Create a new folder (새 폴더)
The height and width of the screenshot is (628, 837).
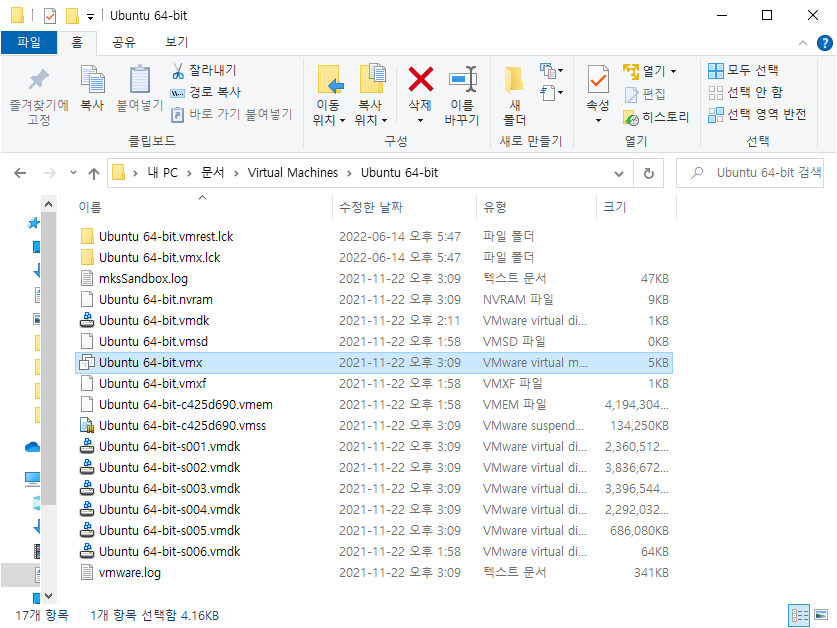pyautogui.click(x=515, y=96)
